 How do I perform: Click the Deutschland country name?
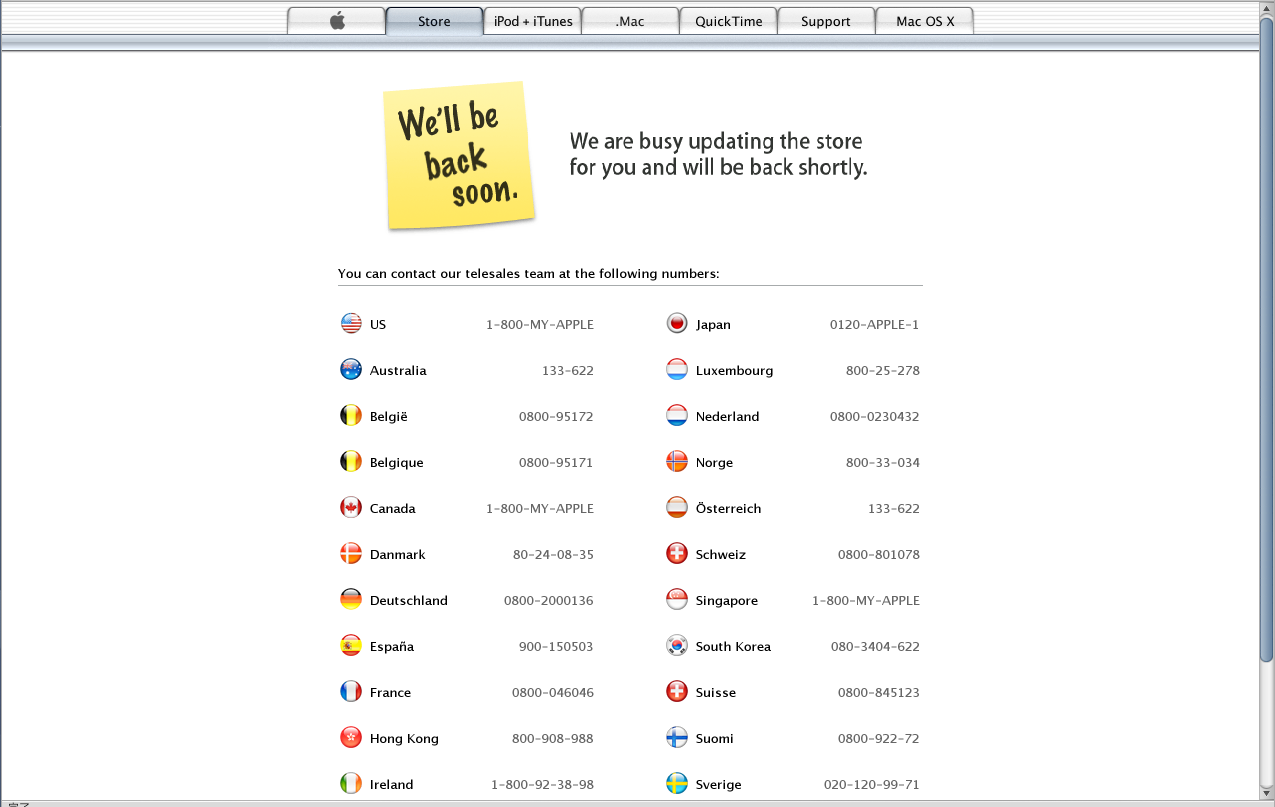(409, 601)
